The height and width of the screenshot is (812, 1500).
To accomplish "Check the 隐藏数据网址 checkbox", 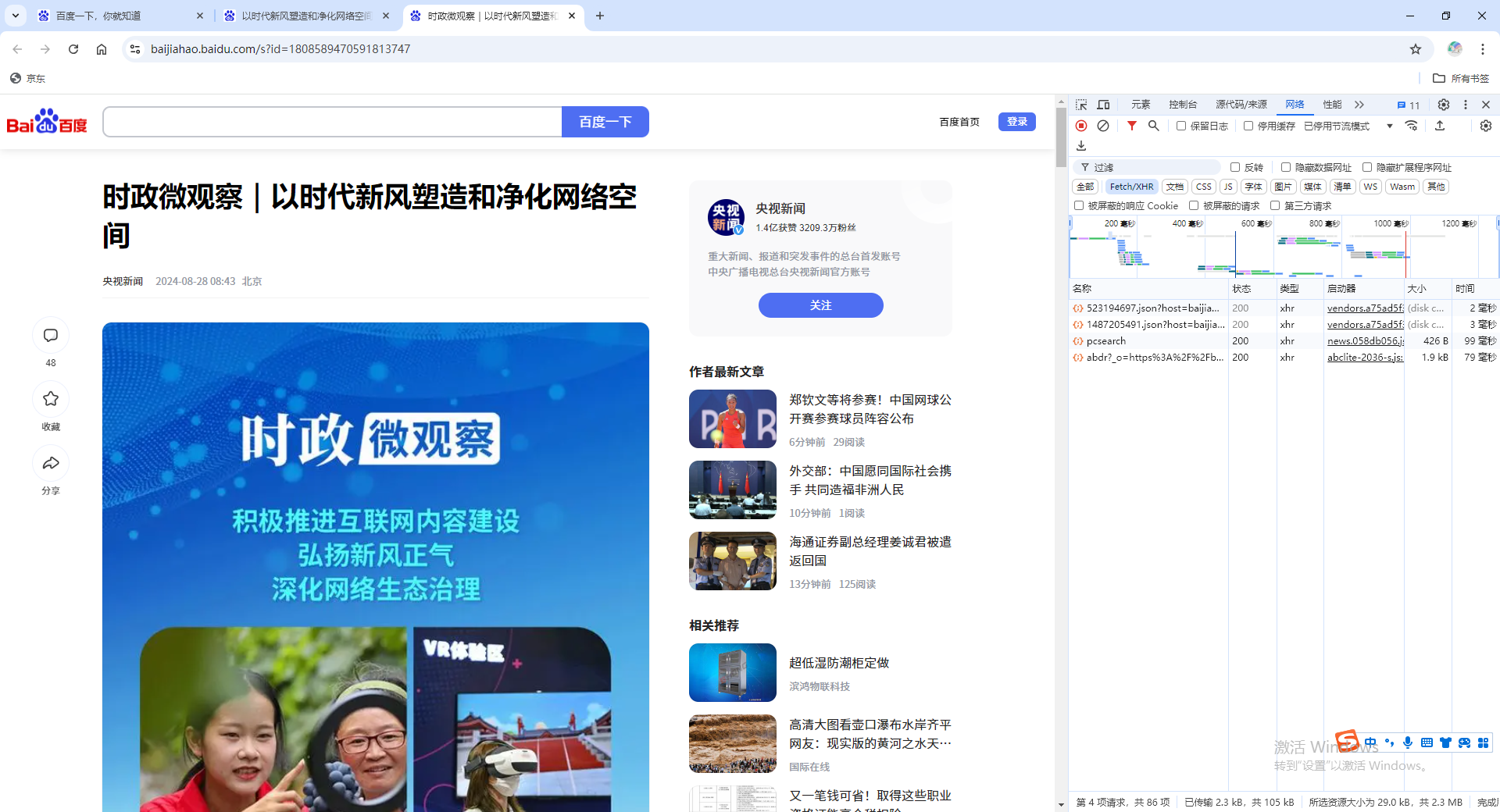I will (x=1286, y=167).
